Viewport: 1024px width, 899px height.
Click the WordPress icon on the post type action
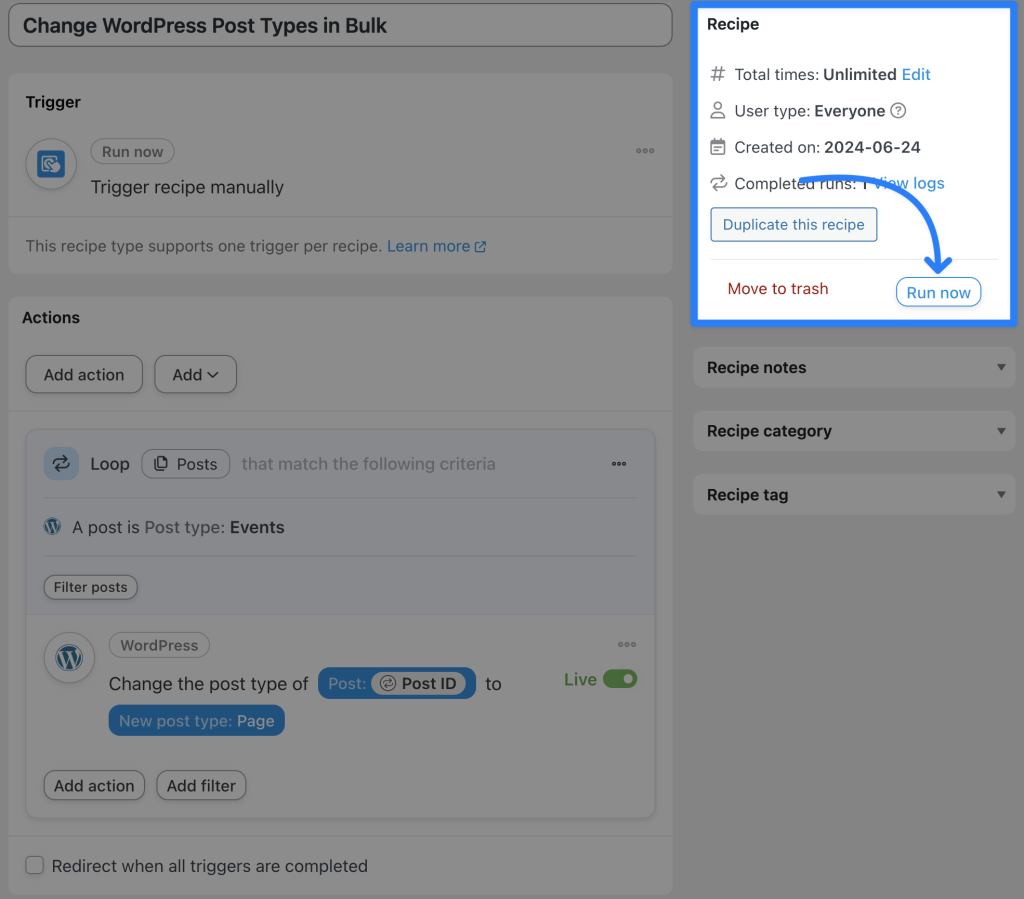(x=68, y=658)
